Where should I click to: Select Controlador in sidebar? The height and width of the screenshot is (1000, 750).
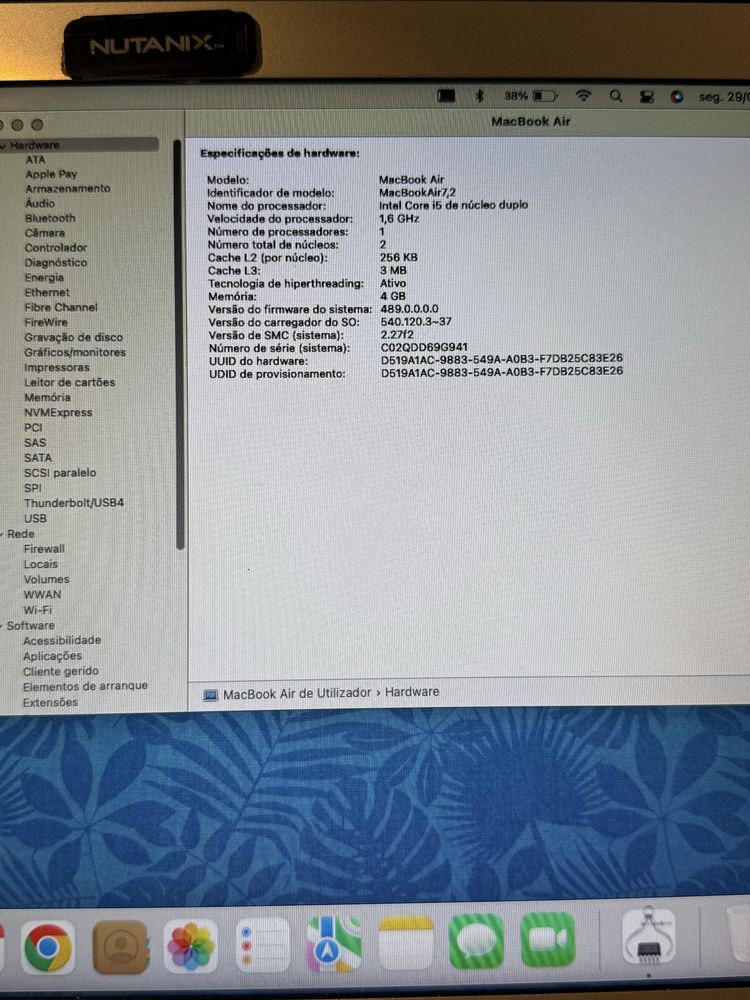(55, 248)
